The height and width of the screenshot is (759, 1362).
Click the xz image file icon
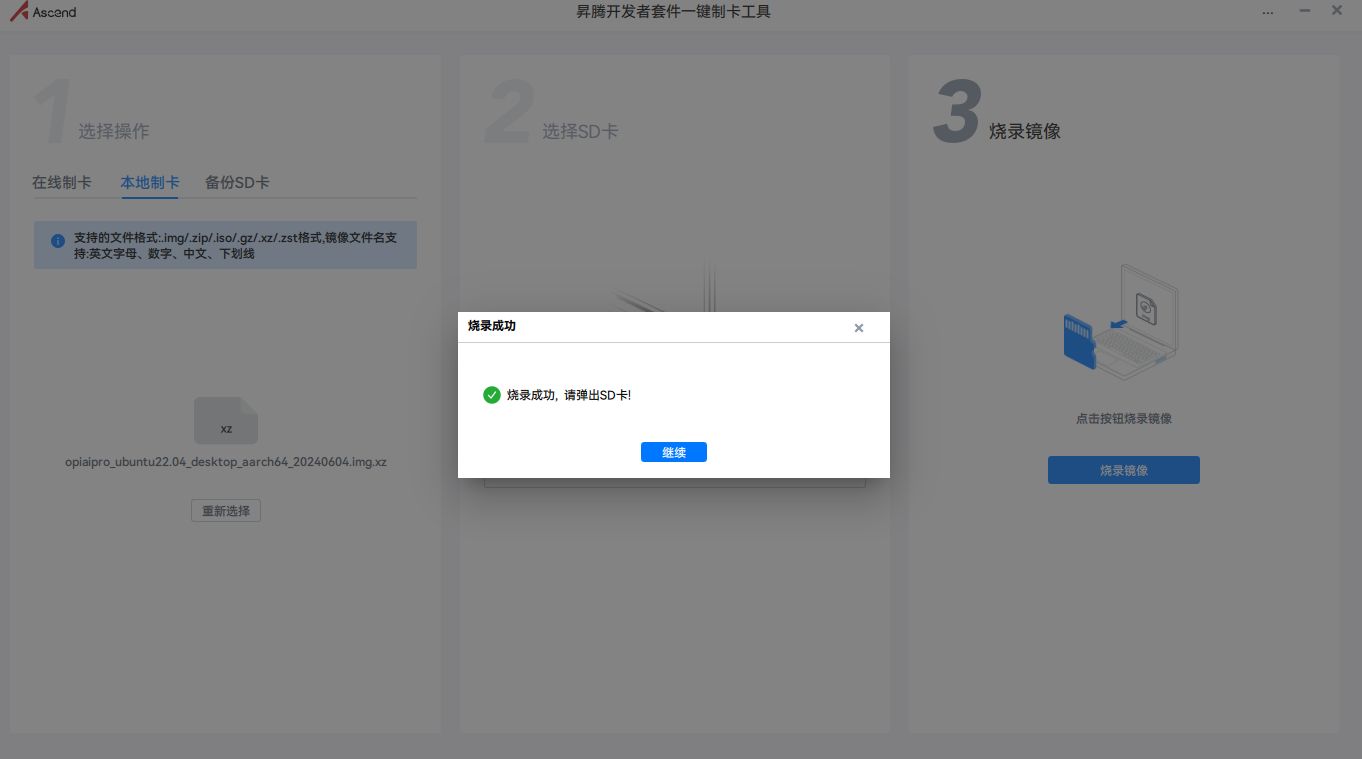click(225, 420)
